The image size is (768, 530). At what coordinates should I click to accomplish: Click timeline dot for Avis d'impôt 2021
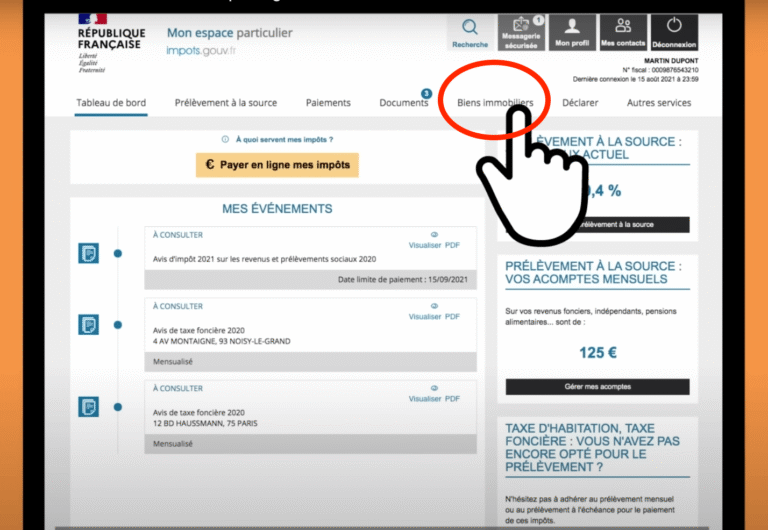coord(118,253)
